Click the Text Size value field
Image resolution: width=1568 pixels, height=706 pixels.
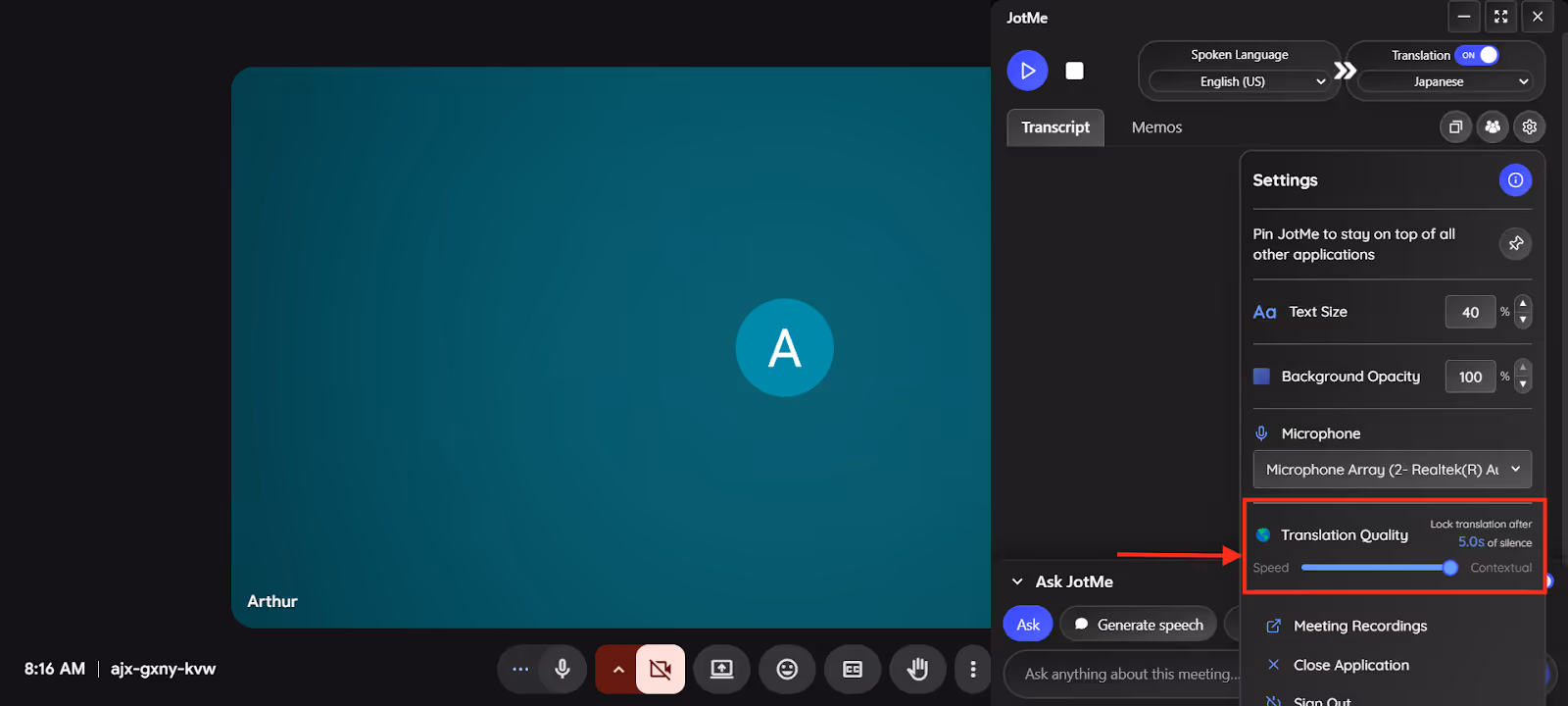[1470, 312]
